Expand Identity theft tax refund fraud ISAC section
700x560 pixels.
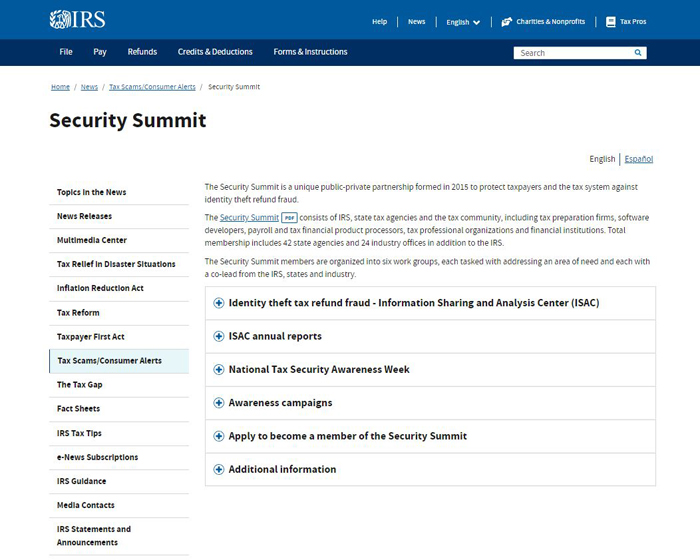430,303
